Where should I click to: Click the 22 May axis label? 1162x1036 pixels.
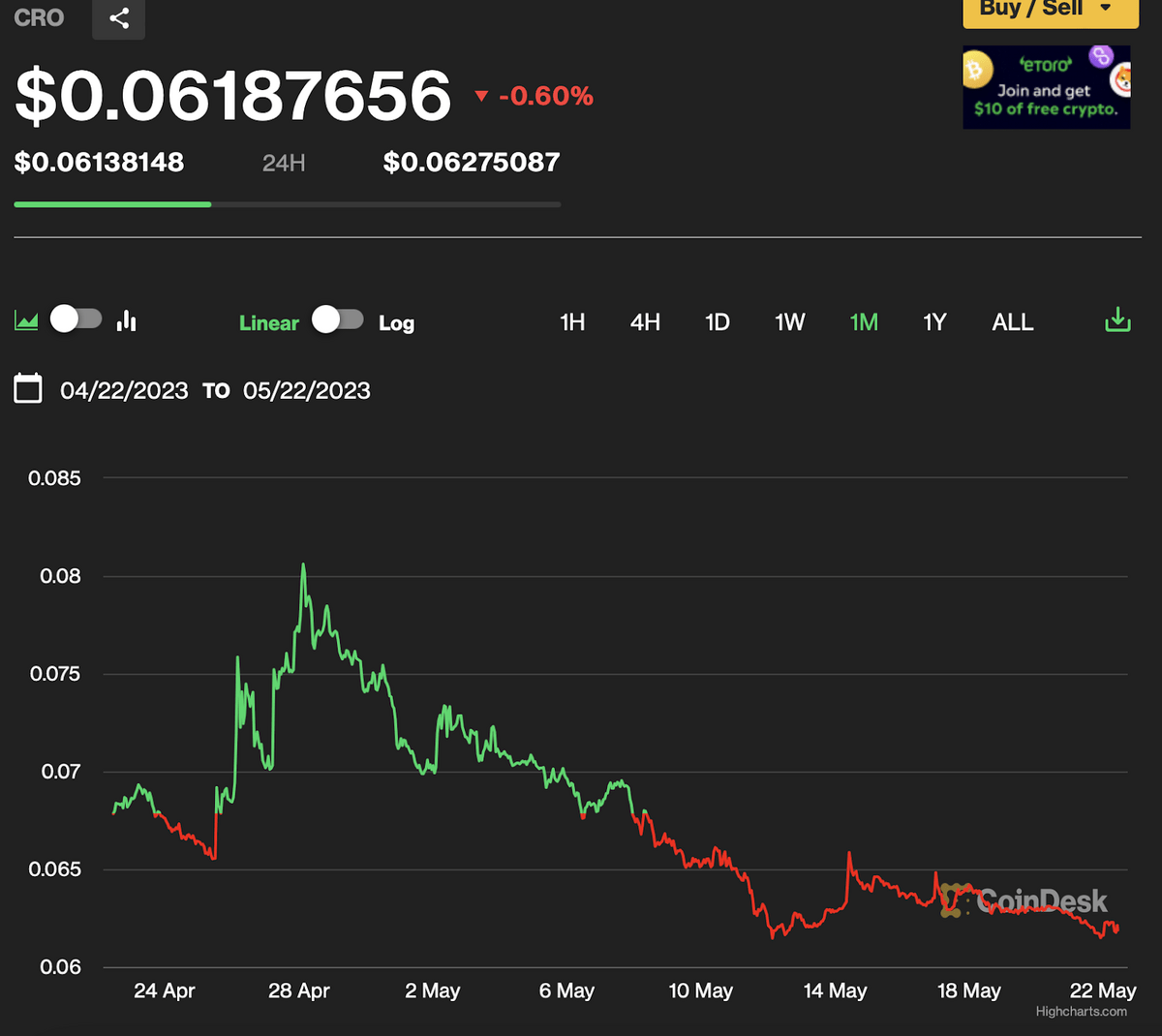coord(1103,990)
